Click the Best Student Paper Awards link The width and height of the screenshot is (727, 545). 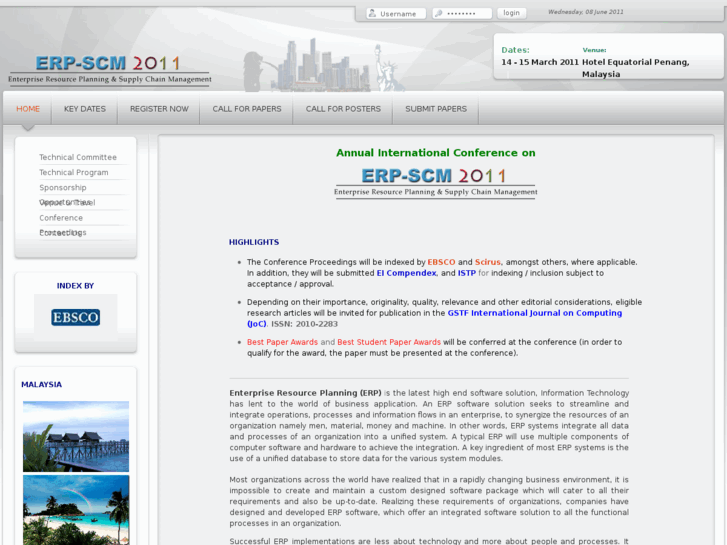coord(389,342)
